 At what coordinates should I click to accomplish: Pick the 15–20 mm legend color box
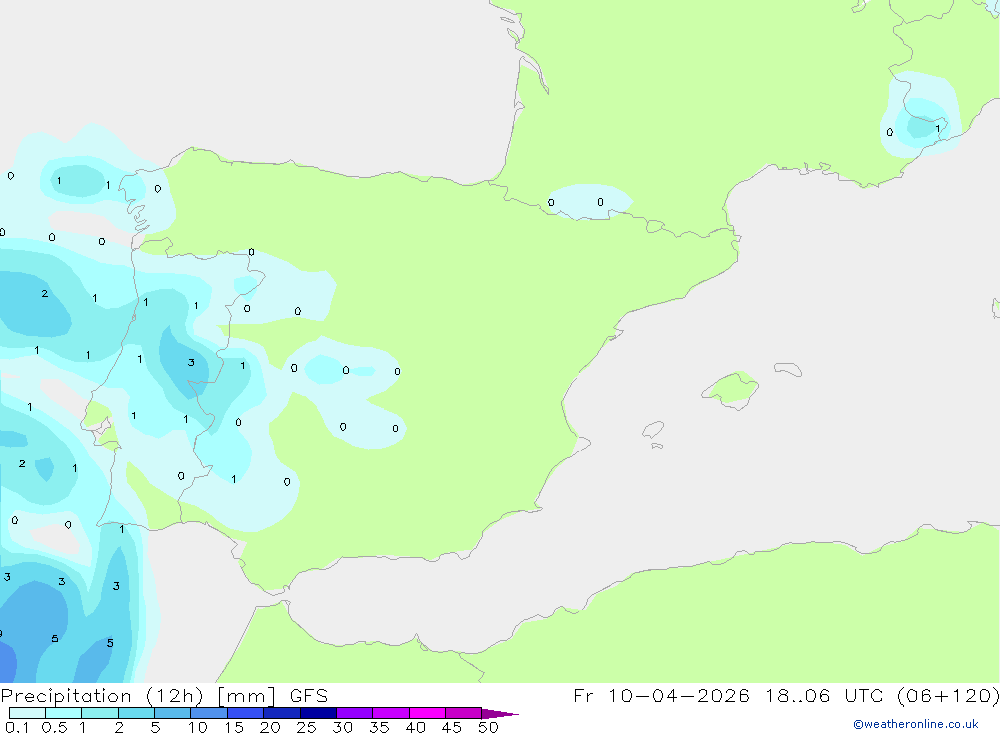tap(246, 713)
